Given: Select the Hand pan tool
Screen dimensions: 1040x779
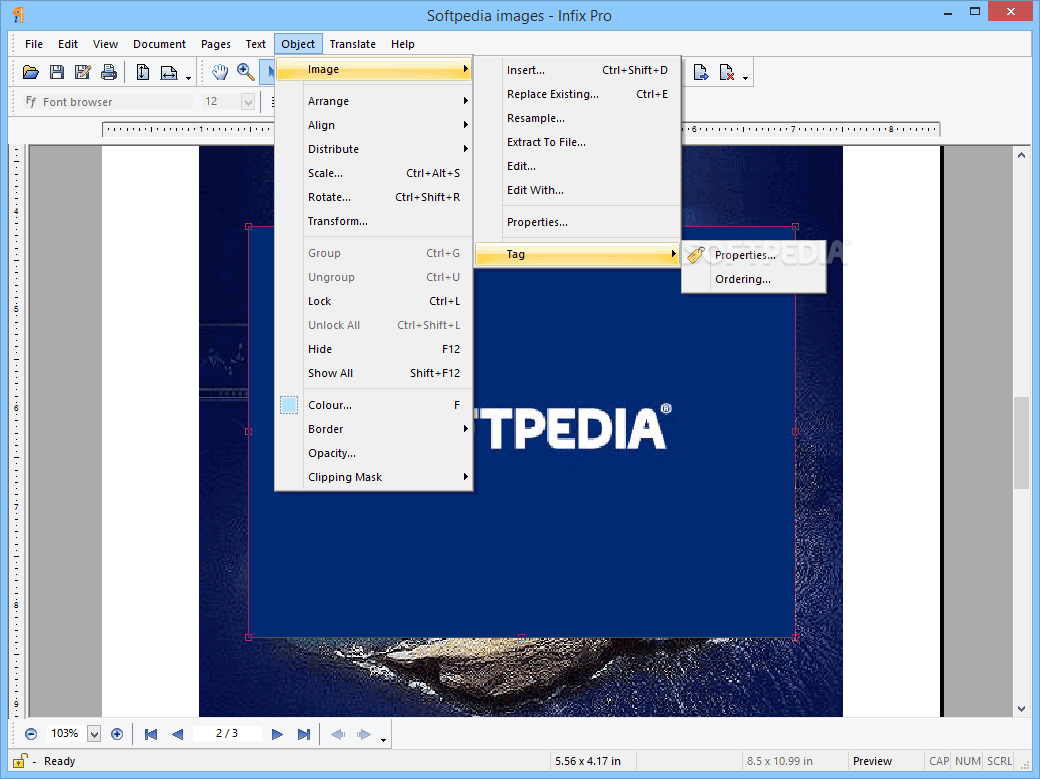Looking at the screenshot, I should click(x=220, y=72).
